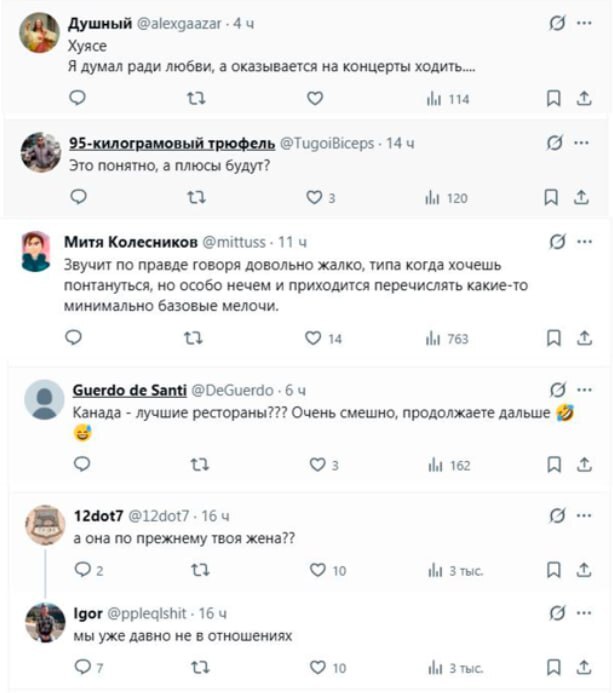613x693 pixels.
Task: Open Guerdo de Santi profile link
Action: 129,389
